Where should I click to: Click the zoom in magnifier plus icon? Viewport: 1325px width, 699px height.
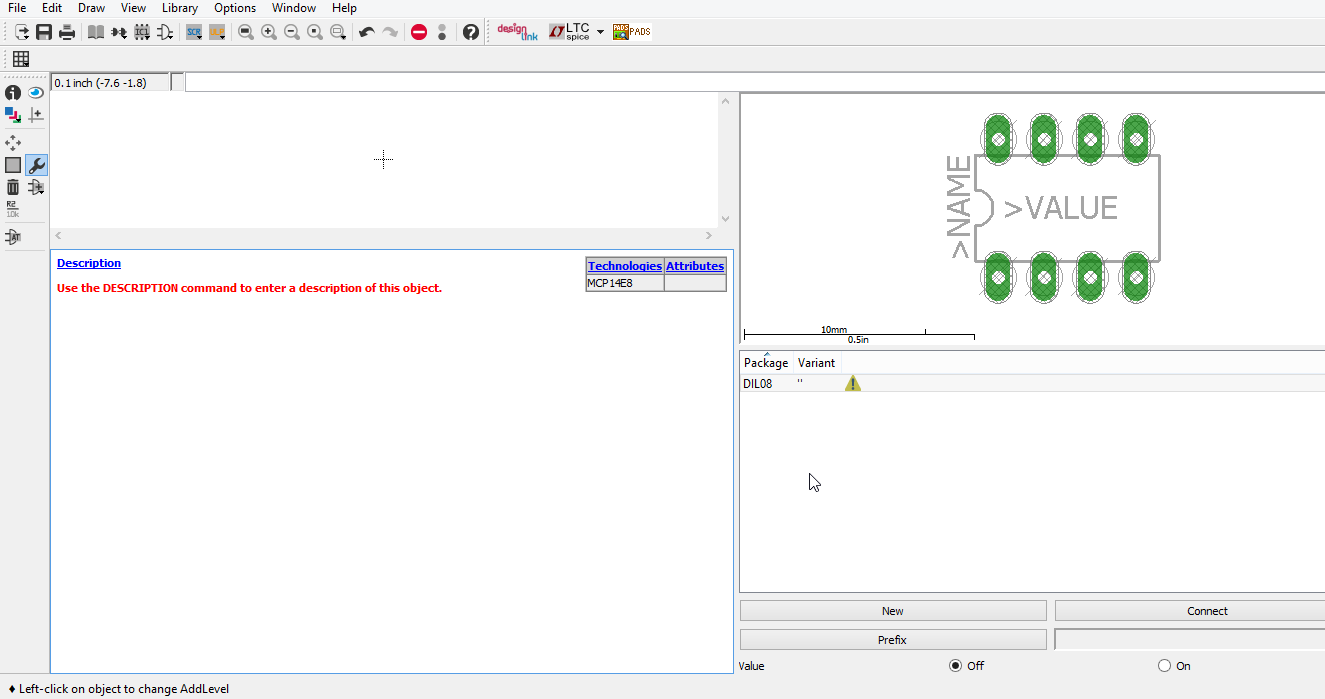(x=269, y=32)
